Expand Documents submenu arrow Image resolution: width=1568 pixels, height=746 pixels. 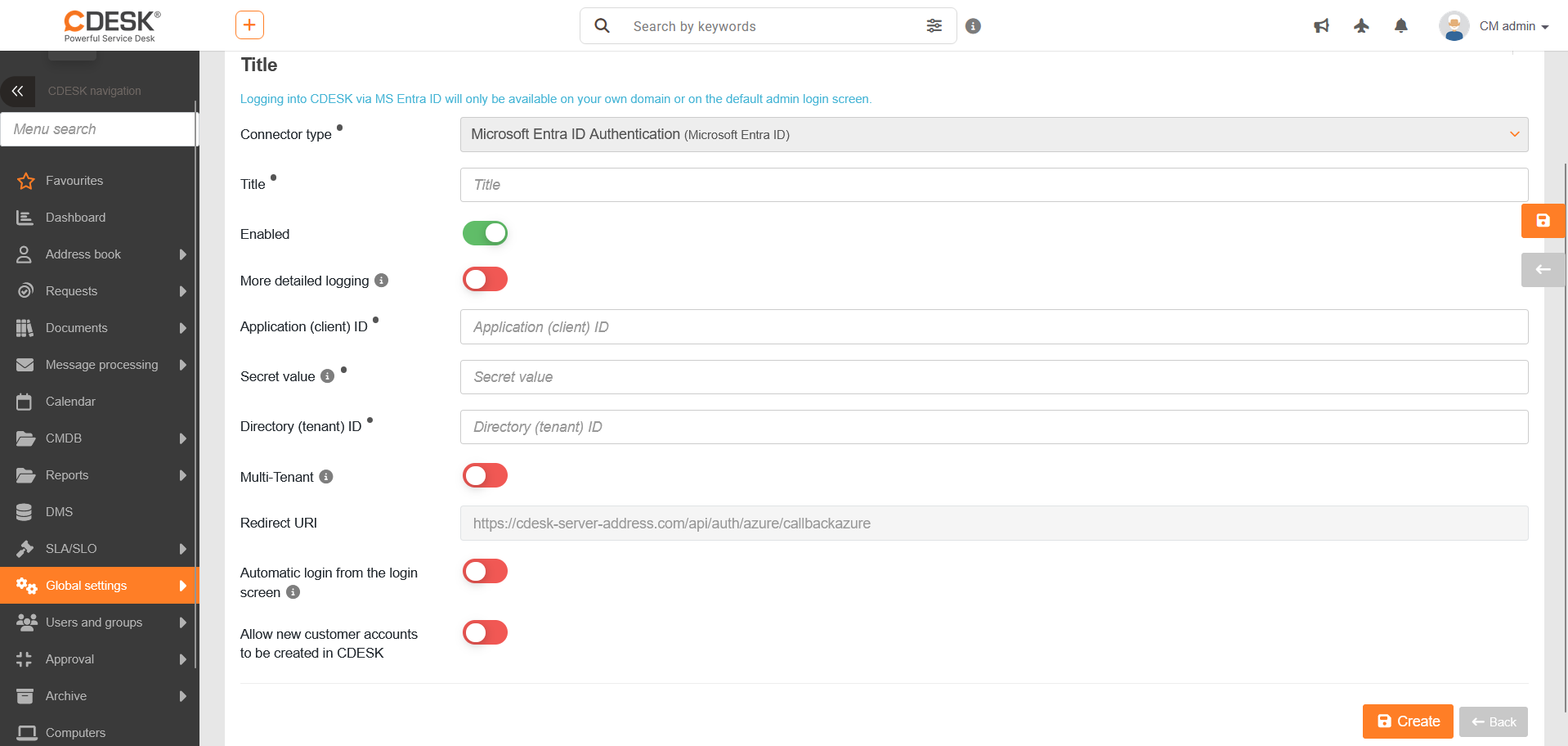[183, 328]
